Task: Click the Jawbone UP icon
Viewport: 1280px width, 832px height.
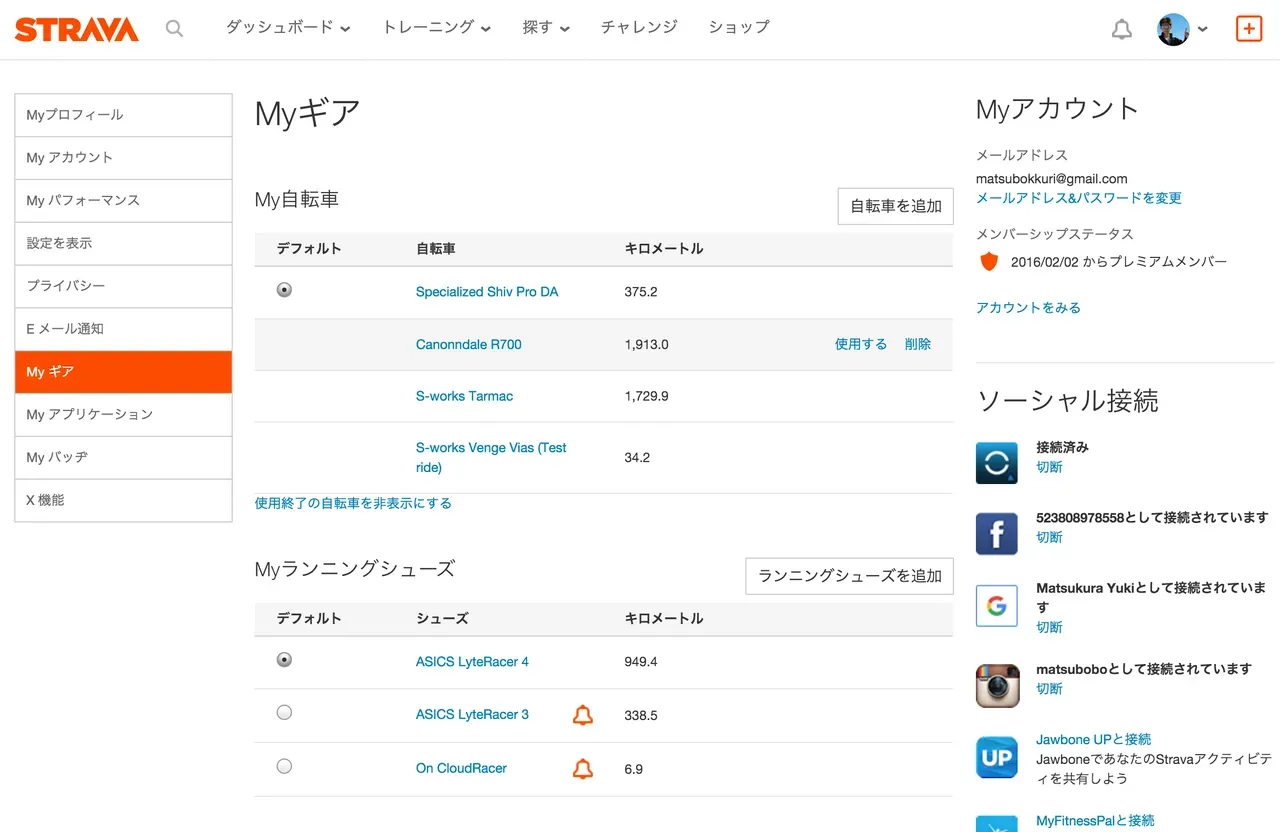Action: pos(996,757)
